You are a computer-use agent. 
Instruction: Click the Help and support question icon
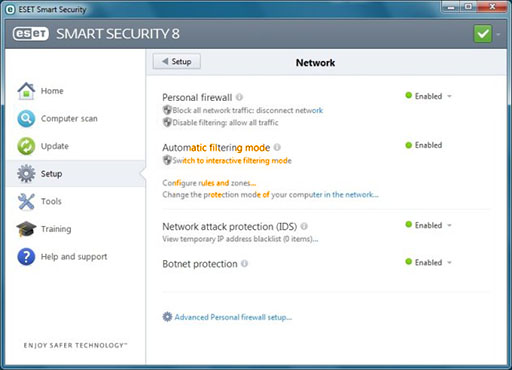(26, 257)
